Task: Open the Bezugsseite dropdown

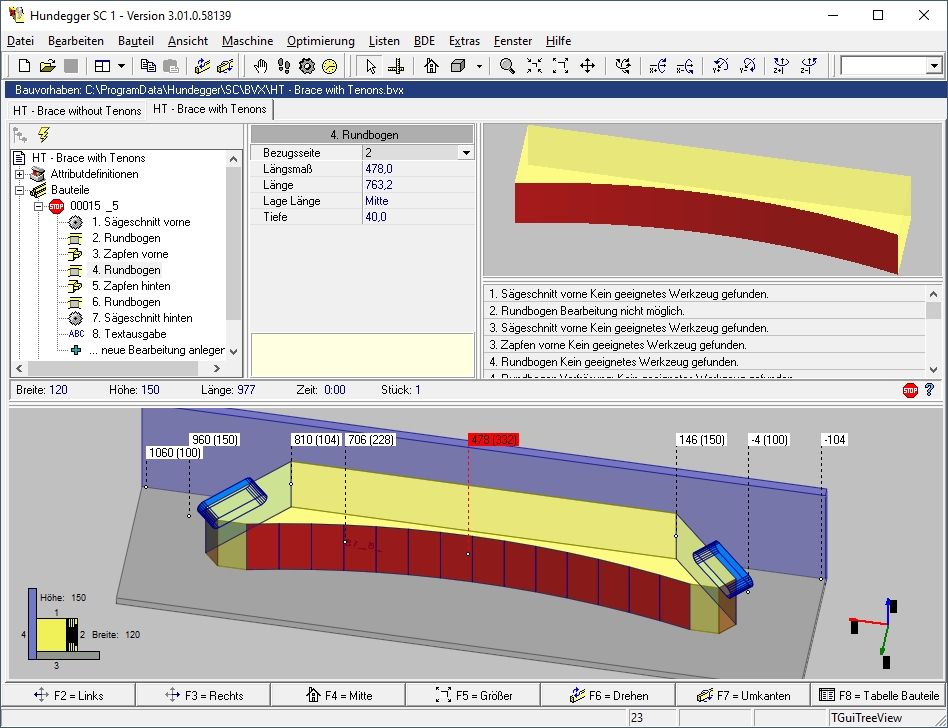Action: click(465, 153)
